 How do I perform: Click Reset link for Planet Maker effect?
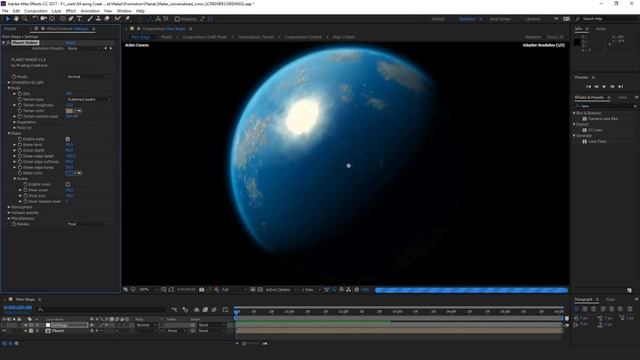(70, 43)
